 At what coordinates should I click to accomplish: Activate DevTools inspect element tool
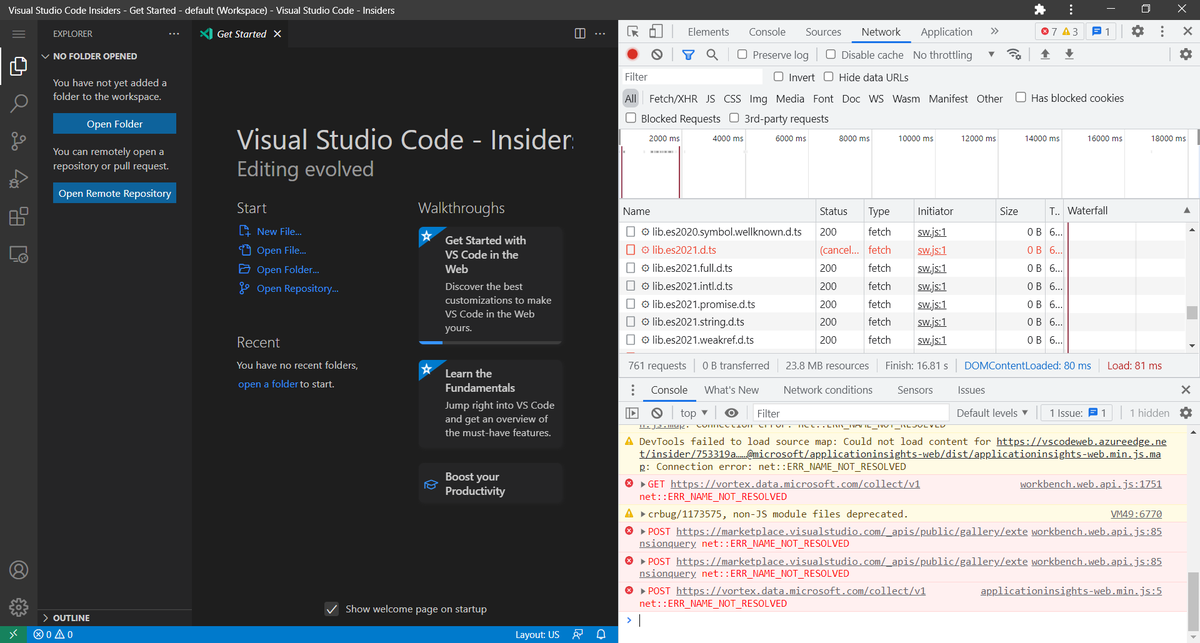(x=633, y=32)
